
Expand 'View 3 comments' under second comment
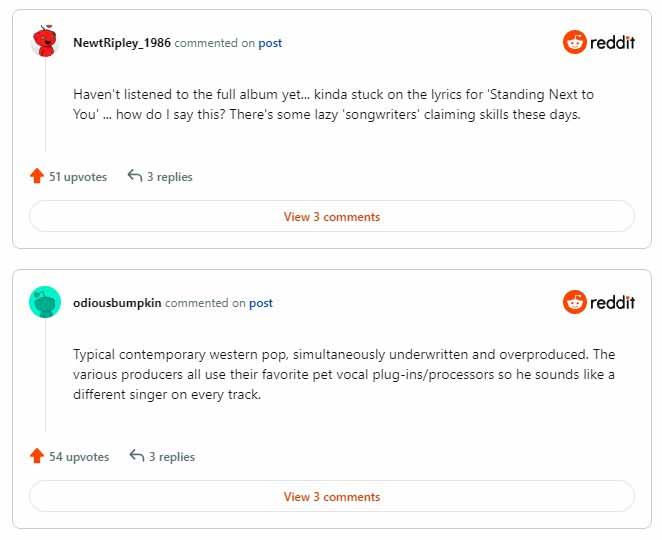tap(331, 497)
